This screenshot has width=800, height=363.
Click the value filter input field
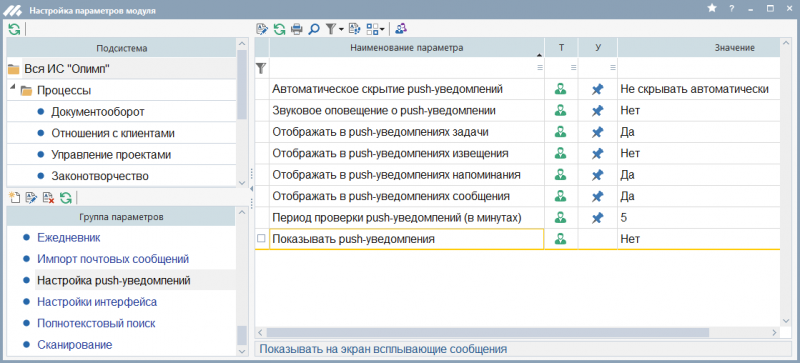click(x=699, y=67)
